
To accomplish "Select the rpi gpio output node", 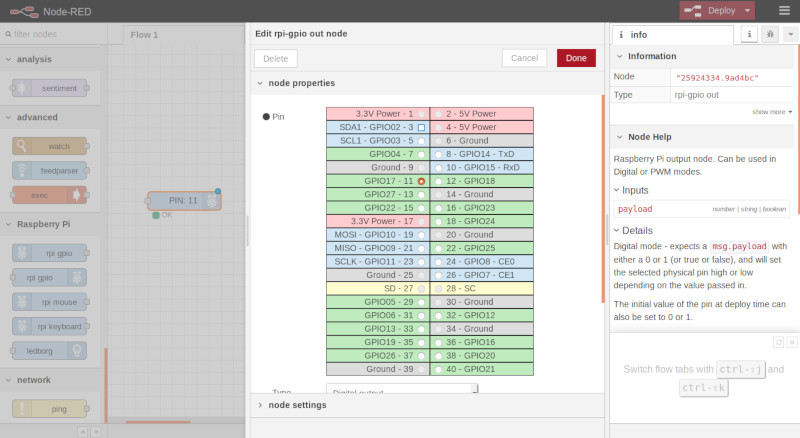I will pyautogui.click(x=49, y=278).
